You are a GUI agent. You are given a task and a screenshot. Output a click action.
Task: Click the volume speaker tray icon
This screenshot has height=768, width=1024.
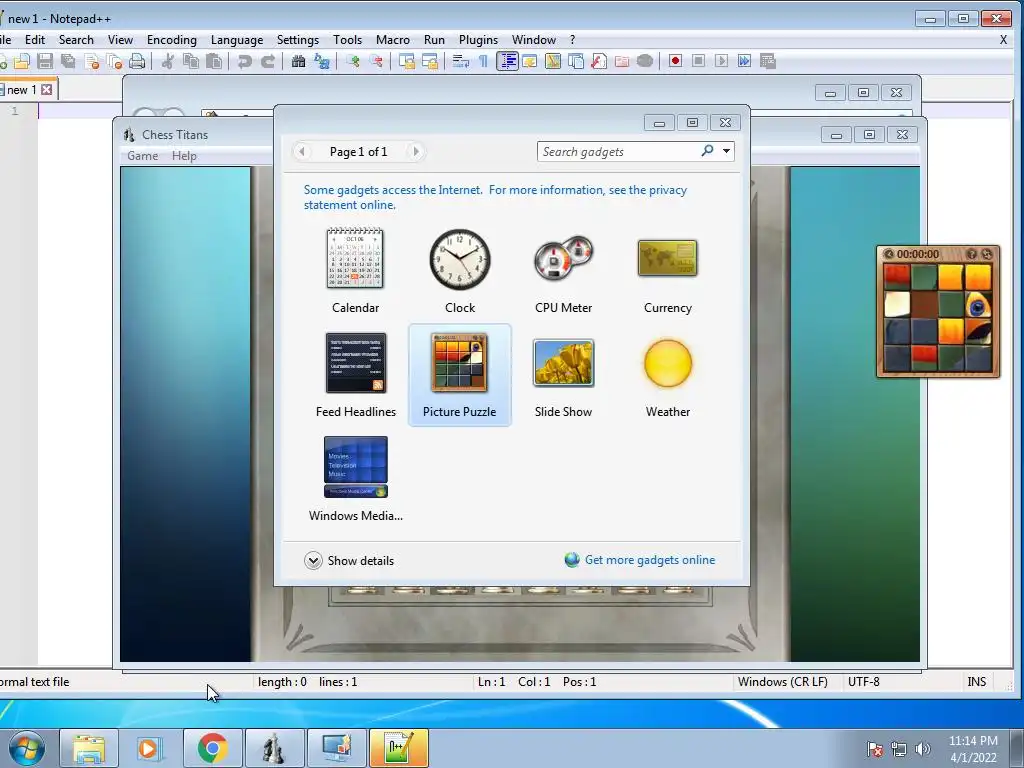tap(923, 749)
